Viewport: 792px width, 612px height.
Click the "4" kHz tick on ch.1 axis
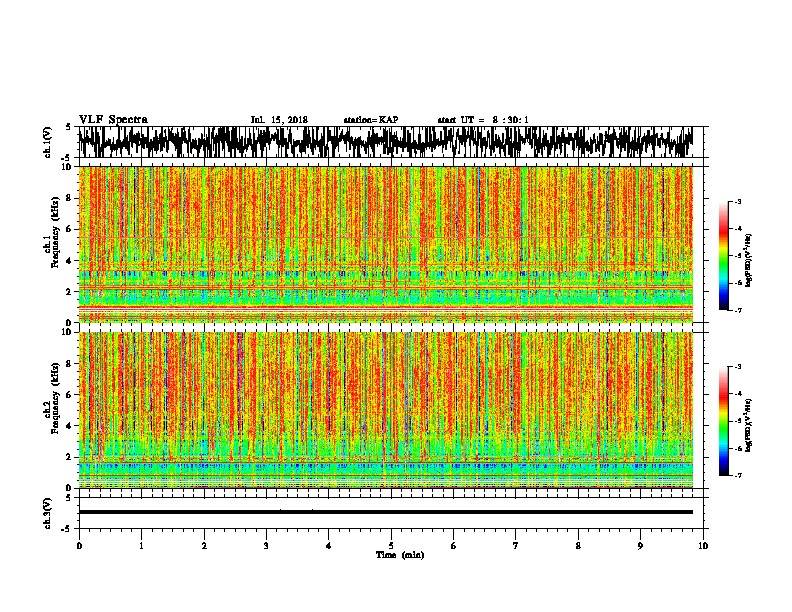point(69,261)
